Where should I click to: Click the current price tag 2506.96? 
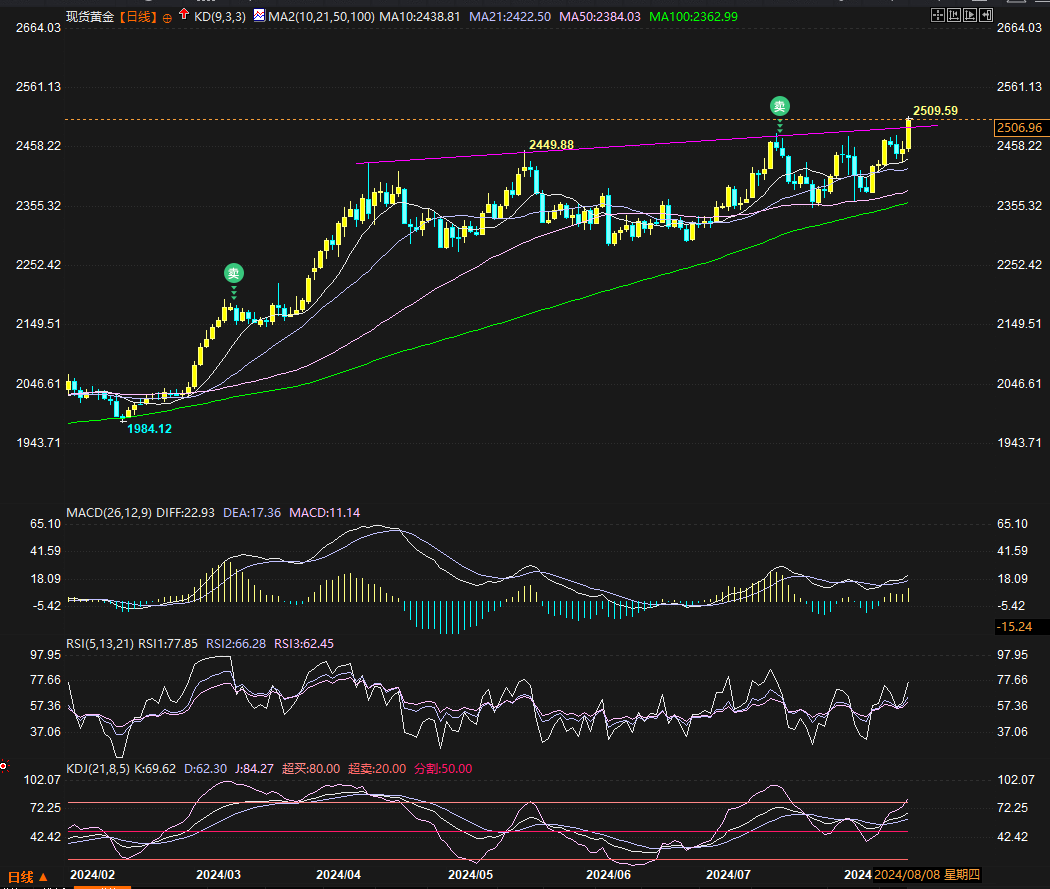[1019, 128]
